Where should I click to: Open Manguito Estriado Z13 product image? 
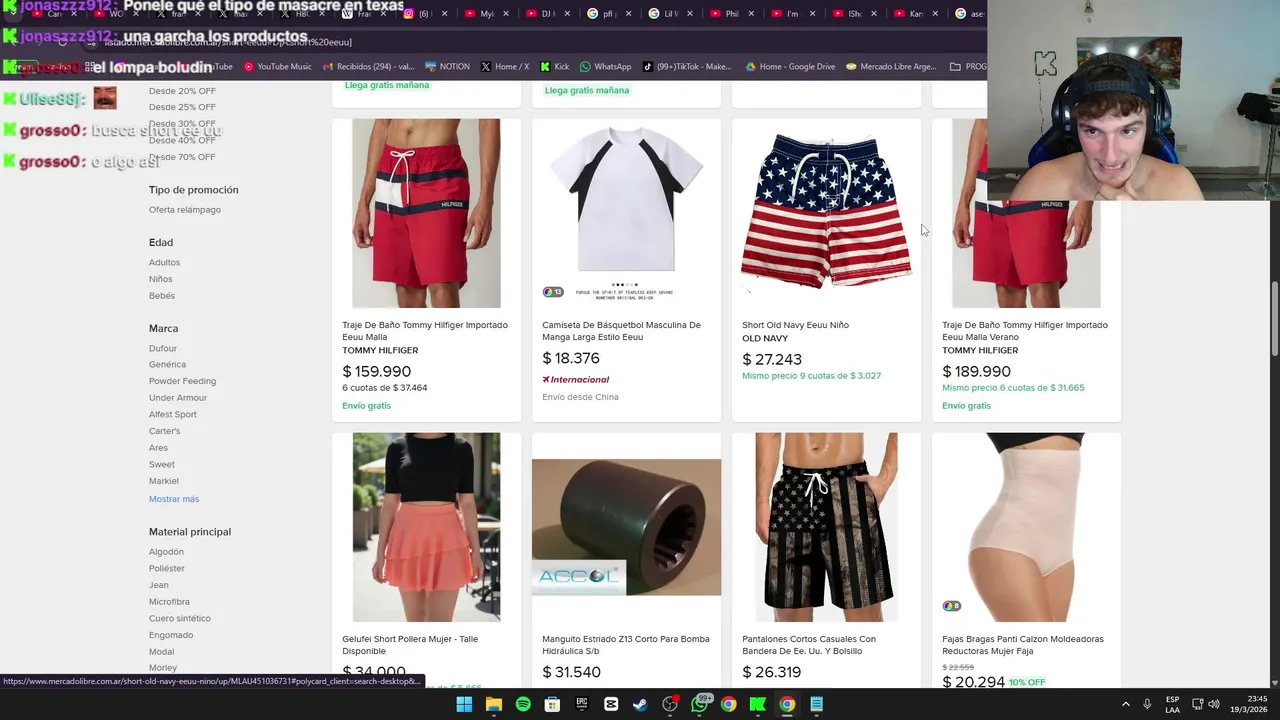[x=626, y=527]
